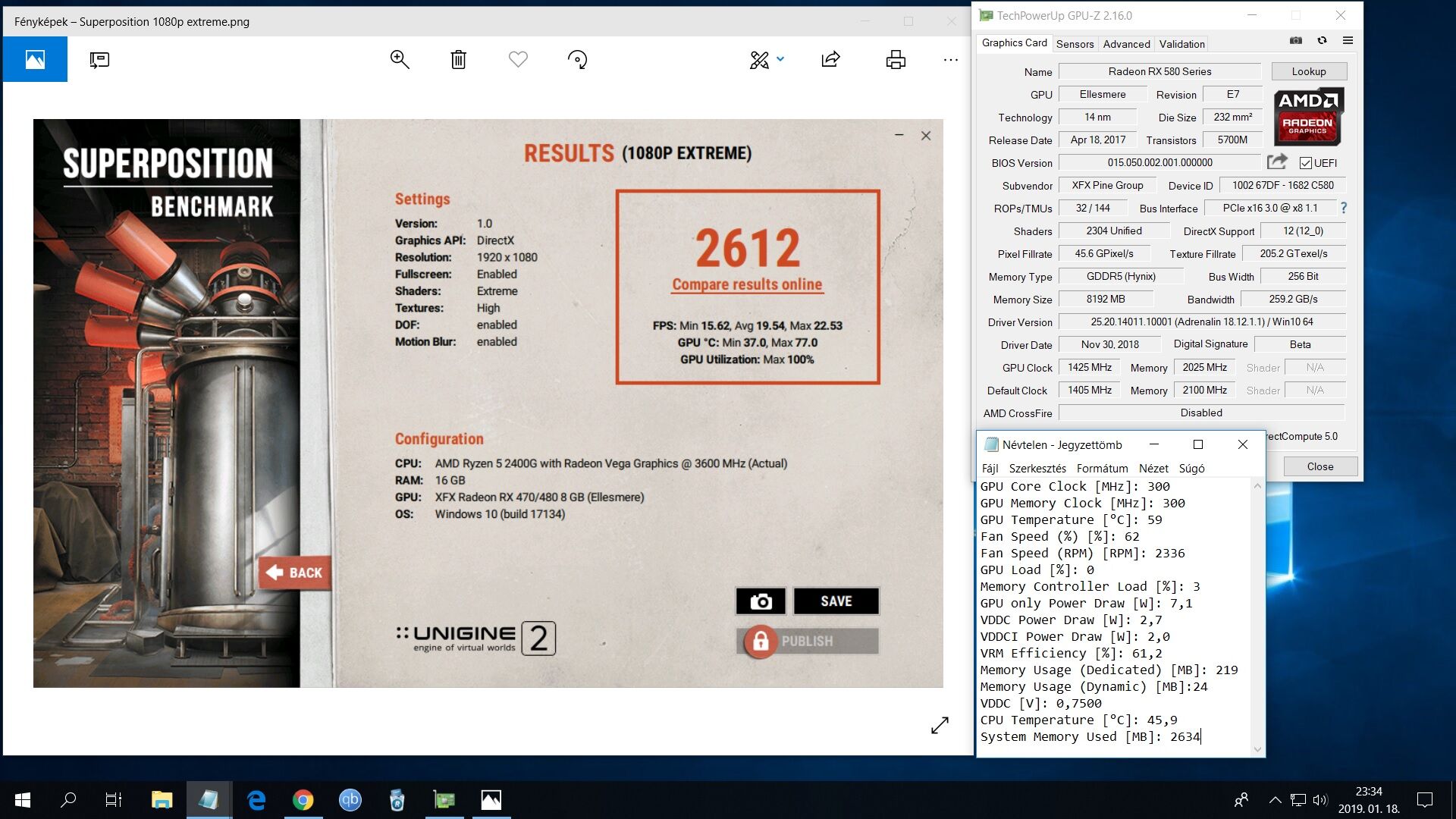The height and width of the screenshot is (819, 1456).
Task: Open Windows taskbar search
Action: (x=68, y=800)
